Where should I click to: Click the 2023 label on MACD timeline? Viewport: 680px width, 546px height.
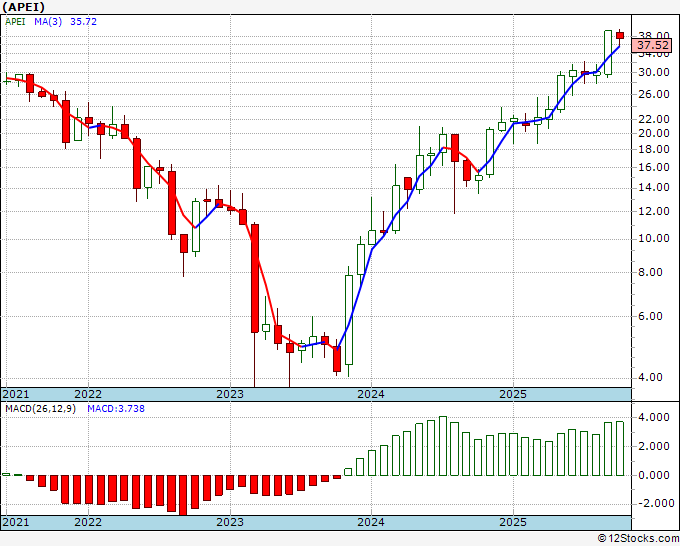pos(230,522)
